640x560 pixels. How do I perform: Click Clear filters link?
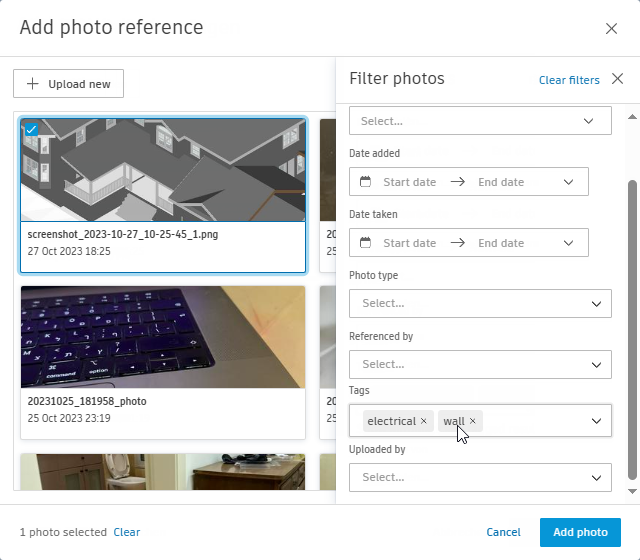tap(569, 80)
